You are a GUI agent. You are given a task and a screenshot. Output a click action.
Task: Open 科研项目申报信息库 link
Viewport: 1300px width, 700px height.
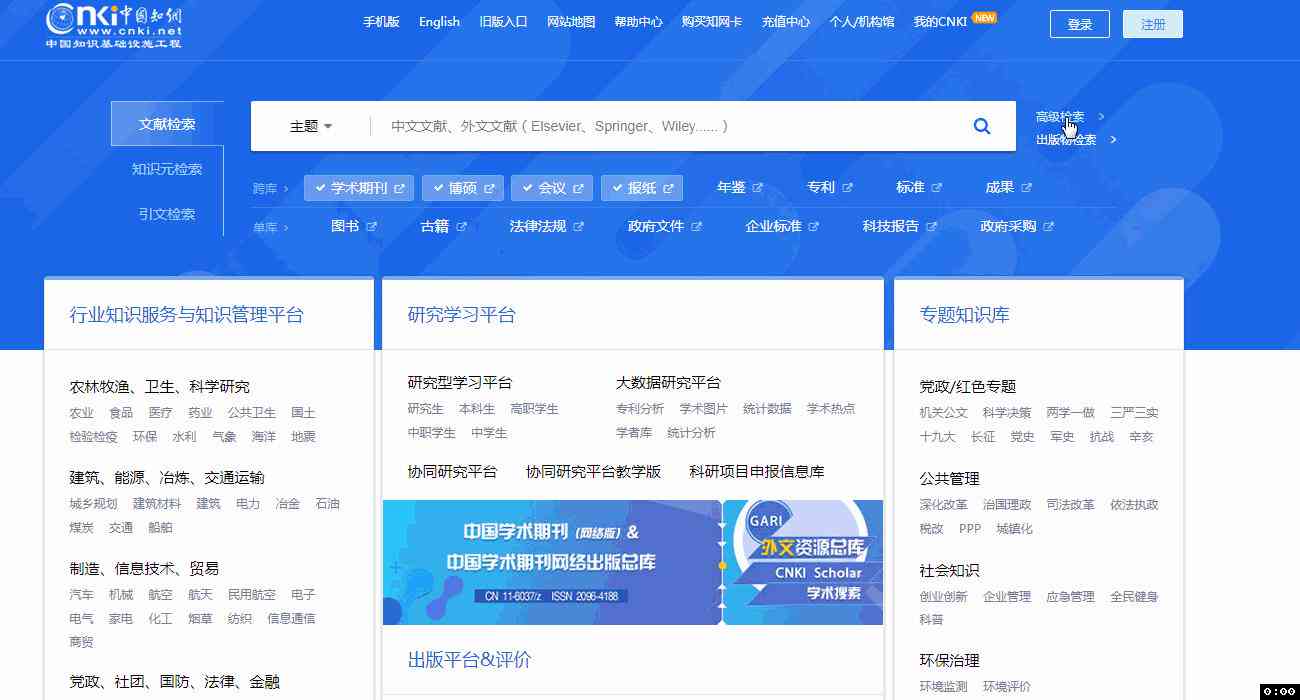tap(757, 471)
